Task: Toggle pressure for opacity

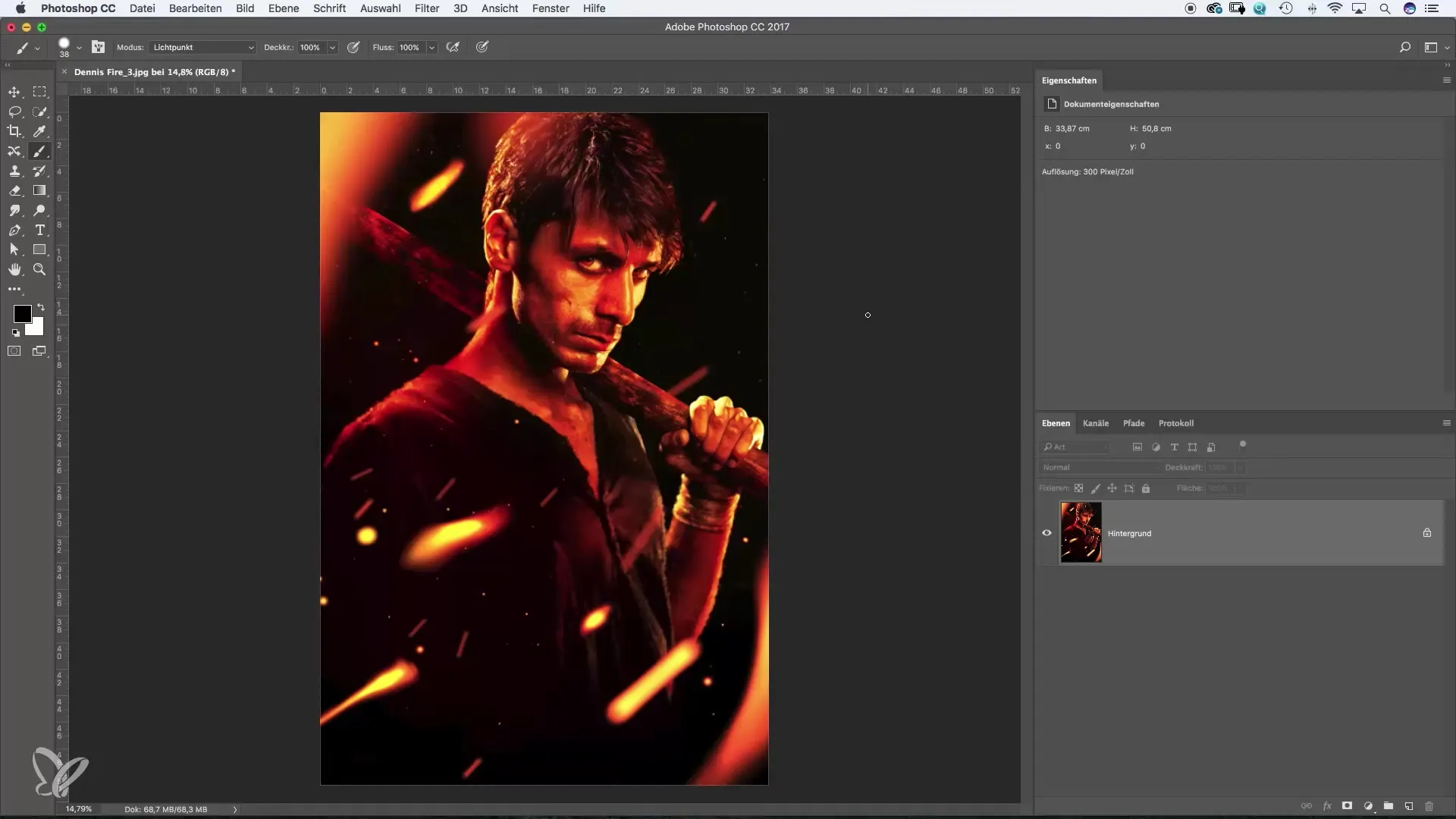Action: coord(353,47)
